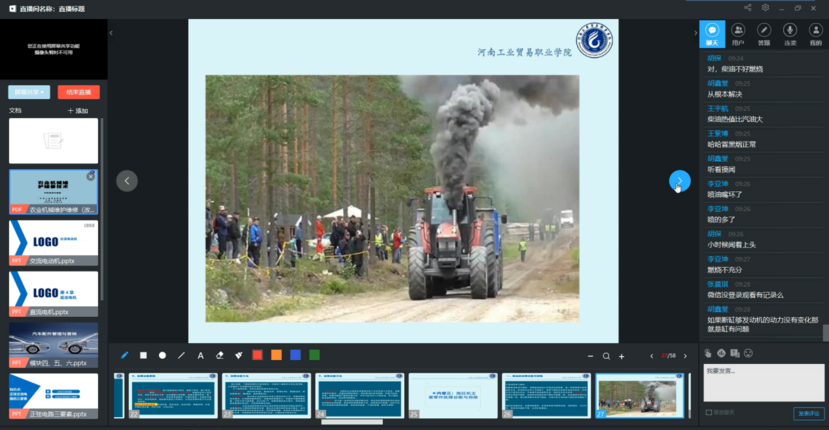Open the 模块四、五、六.pptx document
The height and width of the screenshot is (430, 829).
pos(53,345)
